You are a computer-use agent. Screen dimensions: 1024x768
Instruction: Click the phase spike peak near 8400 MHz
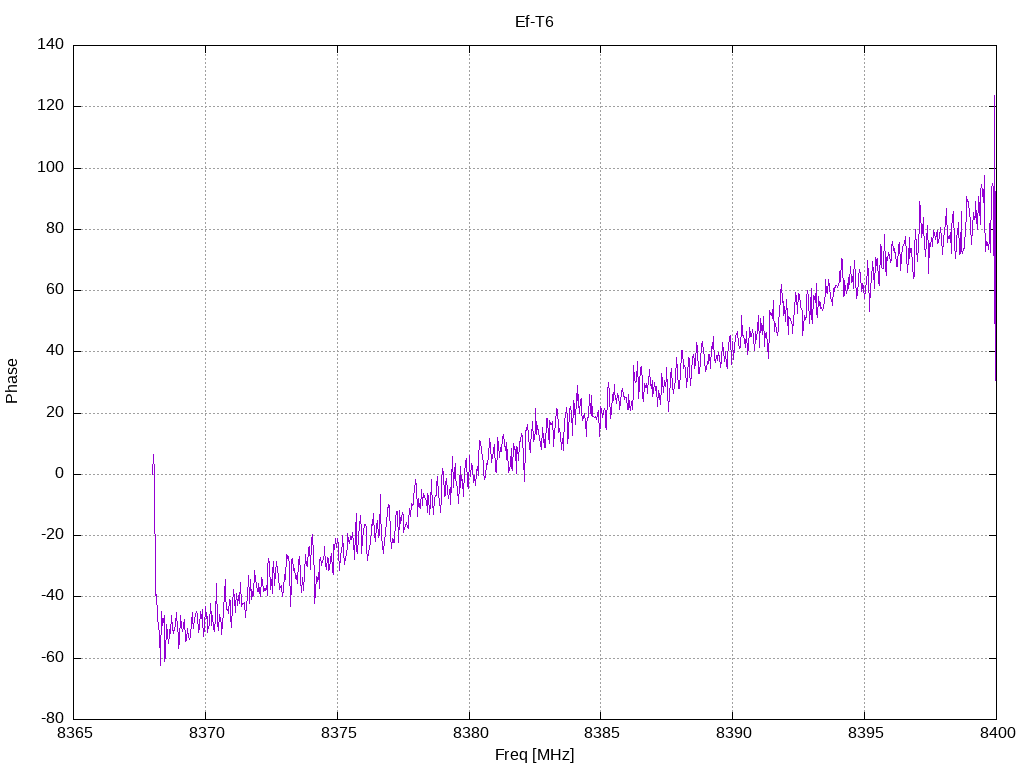click(x=994, y=97)
